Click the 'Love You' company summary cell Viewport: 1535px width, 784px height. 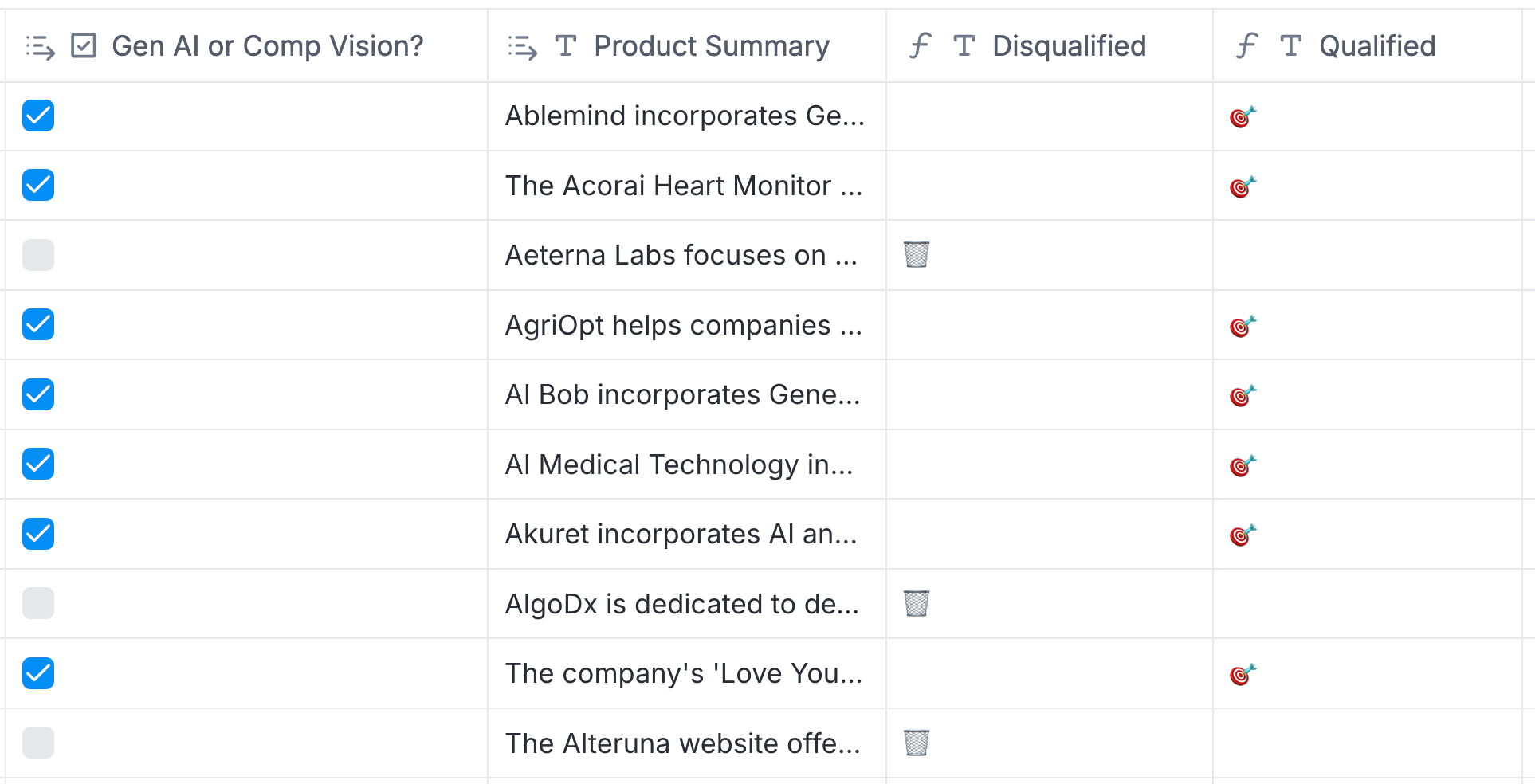coord(684,673)
